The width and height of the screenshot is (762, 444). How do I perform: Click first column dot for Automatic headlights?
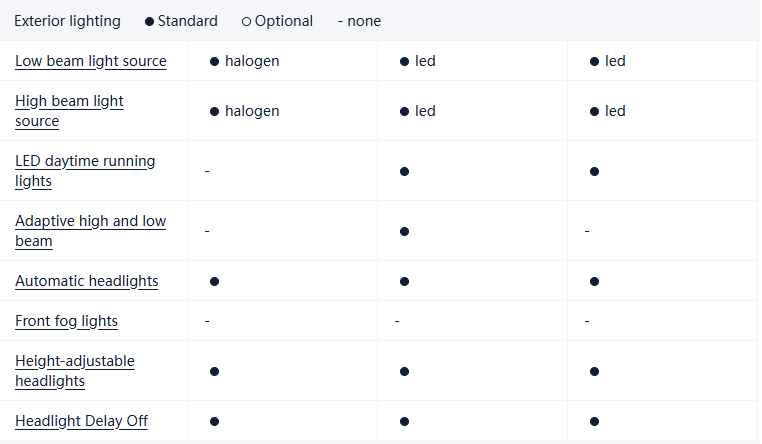tap(214, 281)
